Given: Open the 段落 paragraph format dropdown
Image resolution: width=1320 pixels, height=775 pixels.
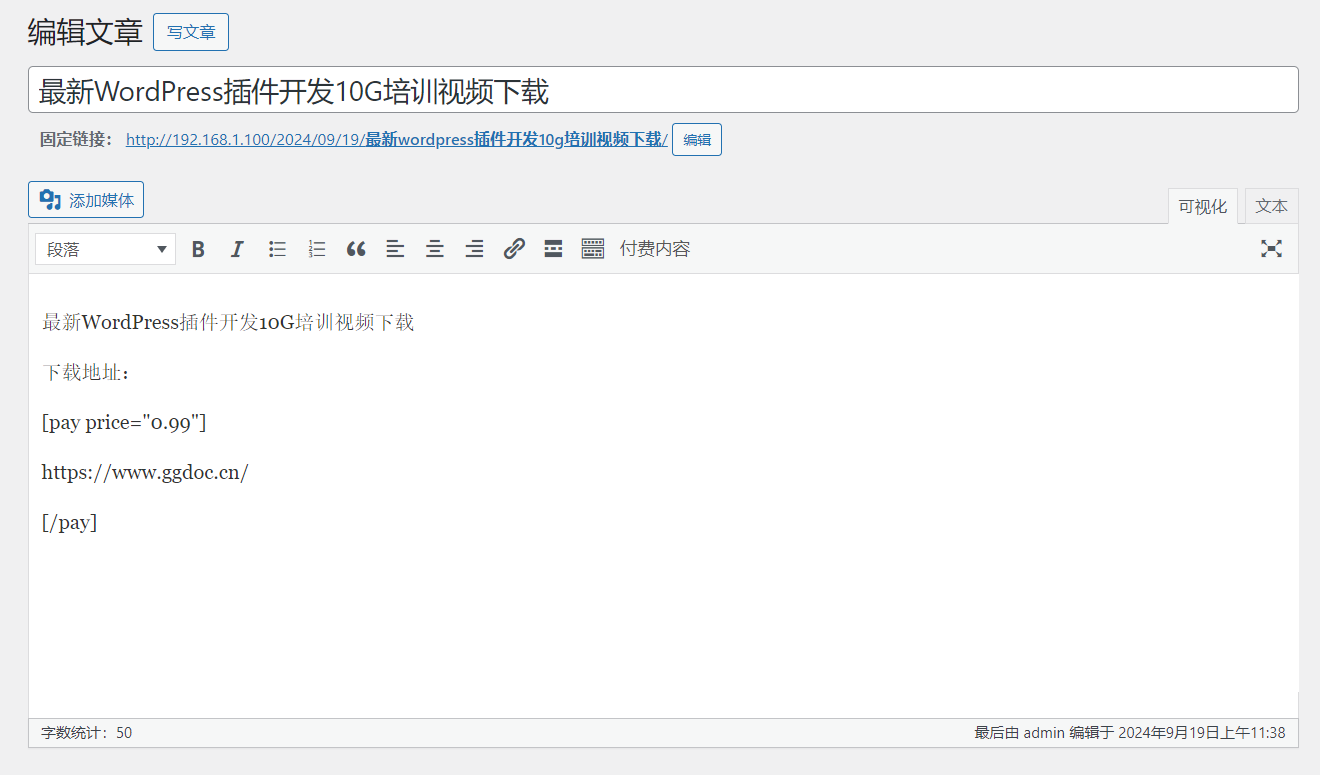Looking at the screenshot, I should point(105,249).
